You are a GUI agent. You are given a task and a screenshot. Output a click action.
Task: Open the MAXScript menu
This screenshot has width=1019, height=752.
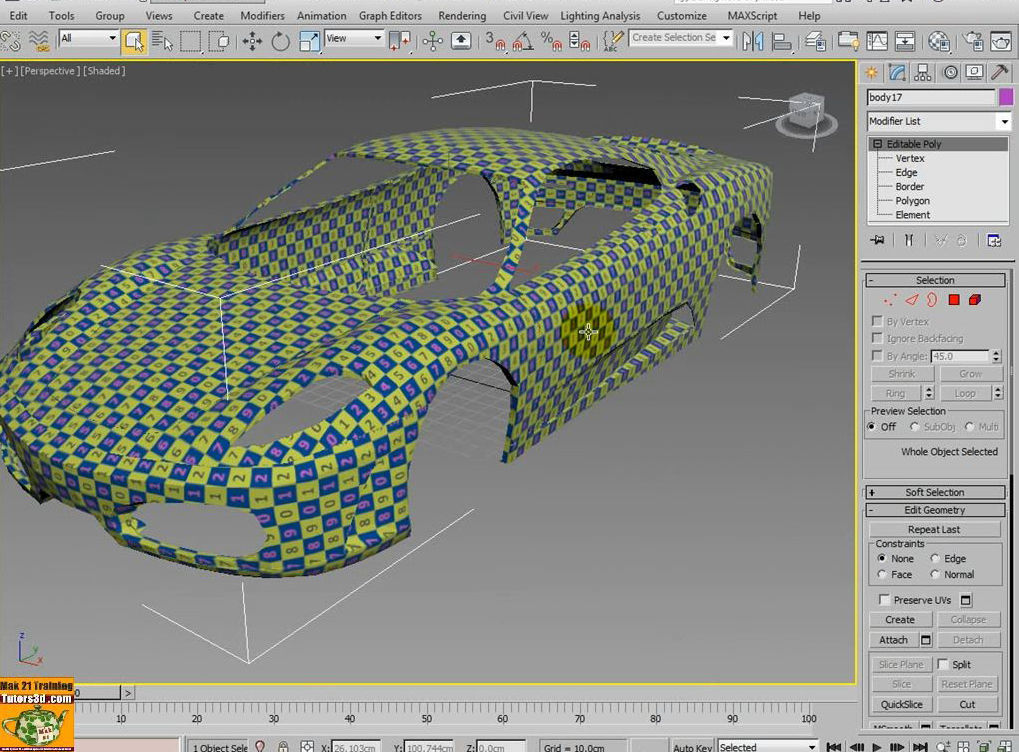(x=752, y=16)
